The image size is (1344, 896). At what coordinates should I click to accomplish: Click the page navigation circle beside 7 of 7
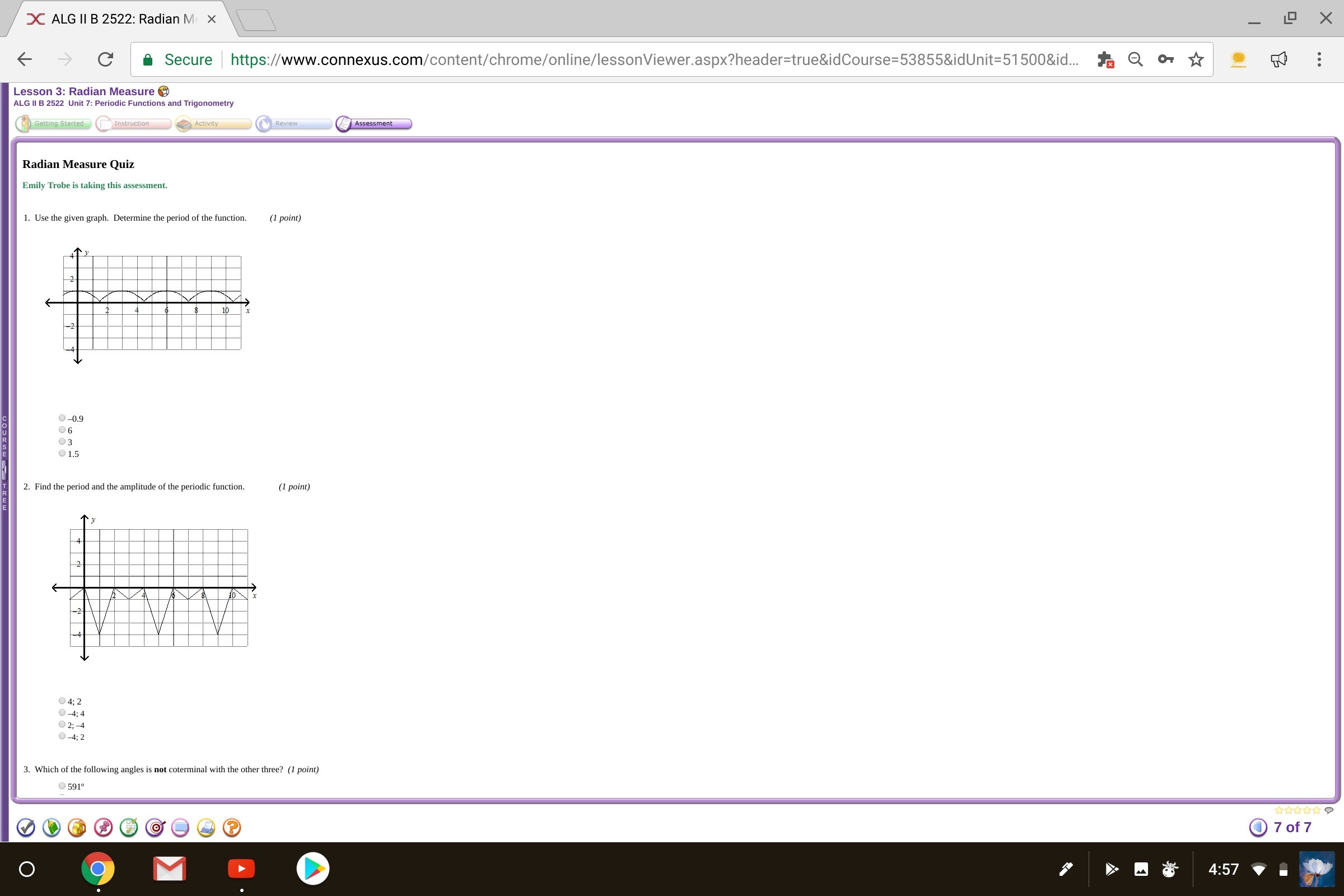(1258, 827)
